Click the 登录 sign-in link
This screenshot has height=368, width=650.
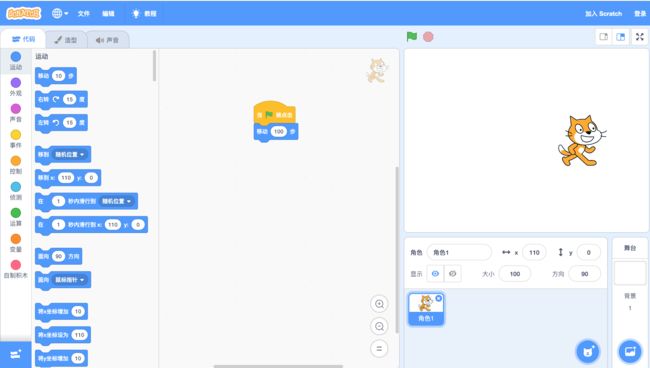click(x=640, y=13)
